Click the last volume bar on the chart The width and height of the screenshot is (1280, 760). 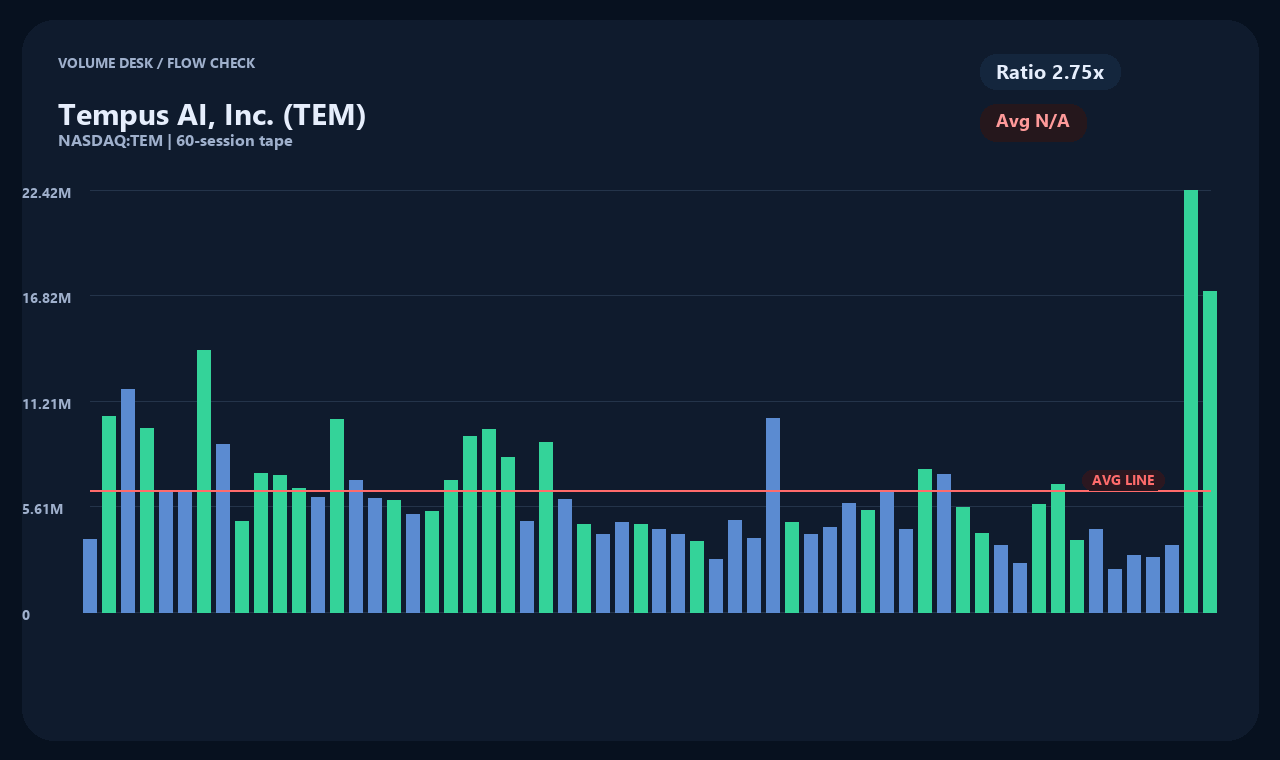pyautogui.click(x=1210, y=452)
